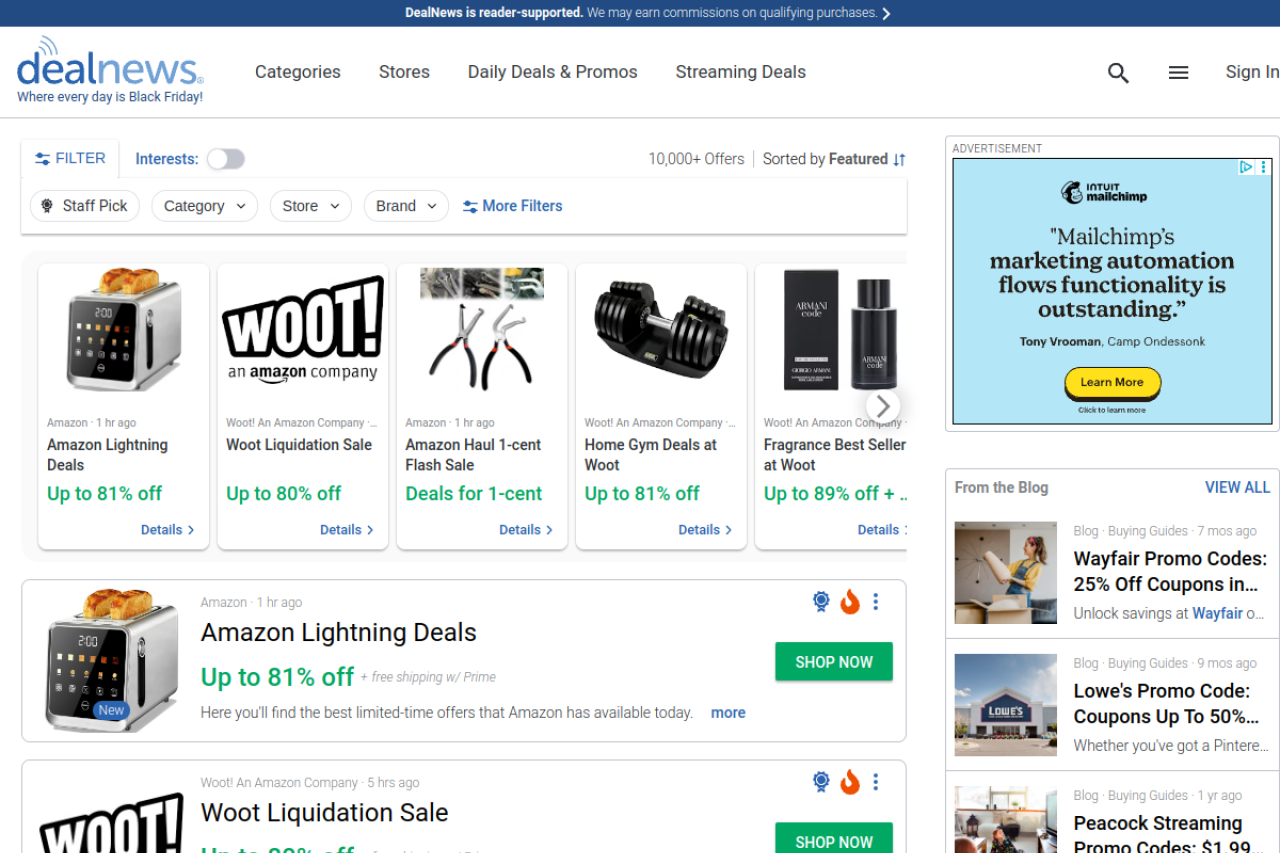This screenshot has height=853, width=1280.
Task: Expand the Store filter dropdown
Action: (x=310, y=206)
